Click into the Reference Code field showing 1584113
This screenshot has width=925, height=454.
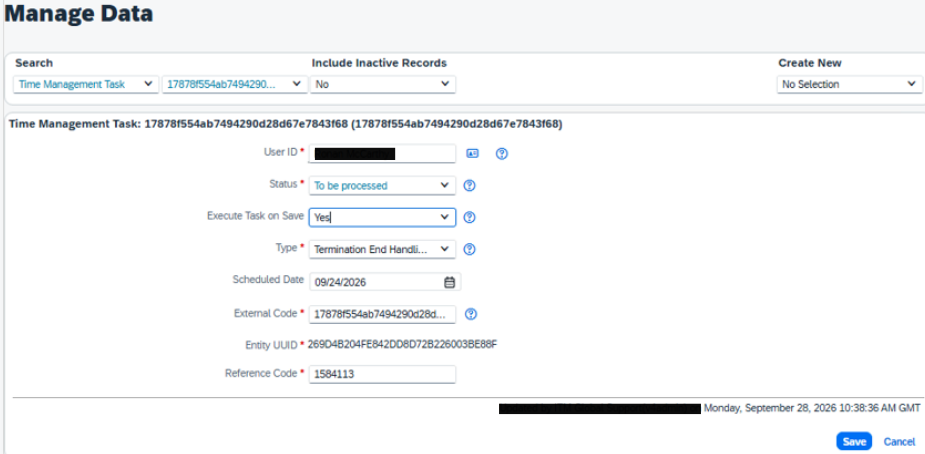(x=382, y=374)
